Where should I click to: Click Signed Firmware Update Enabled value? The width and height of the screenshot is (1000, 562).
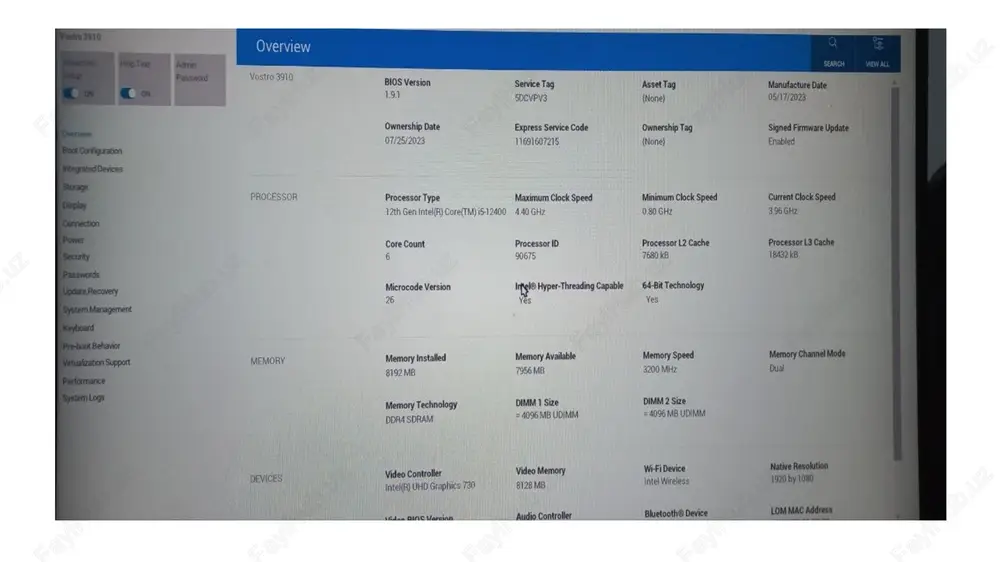(x=781, y=142)
